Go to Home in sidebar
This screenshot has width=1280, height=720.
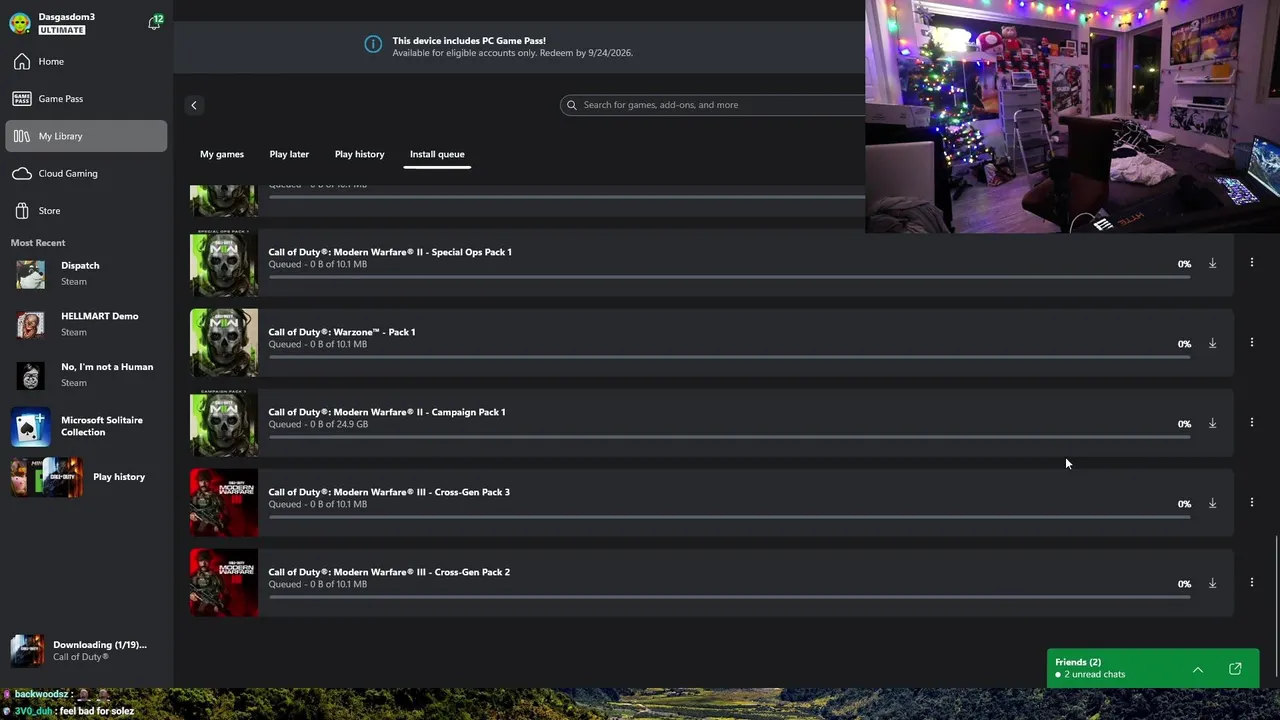click(x=86, y=61)
